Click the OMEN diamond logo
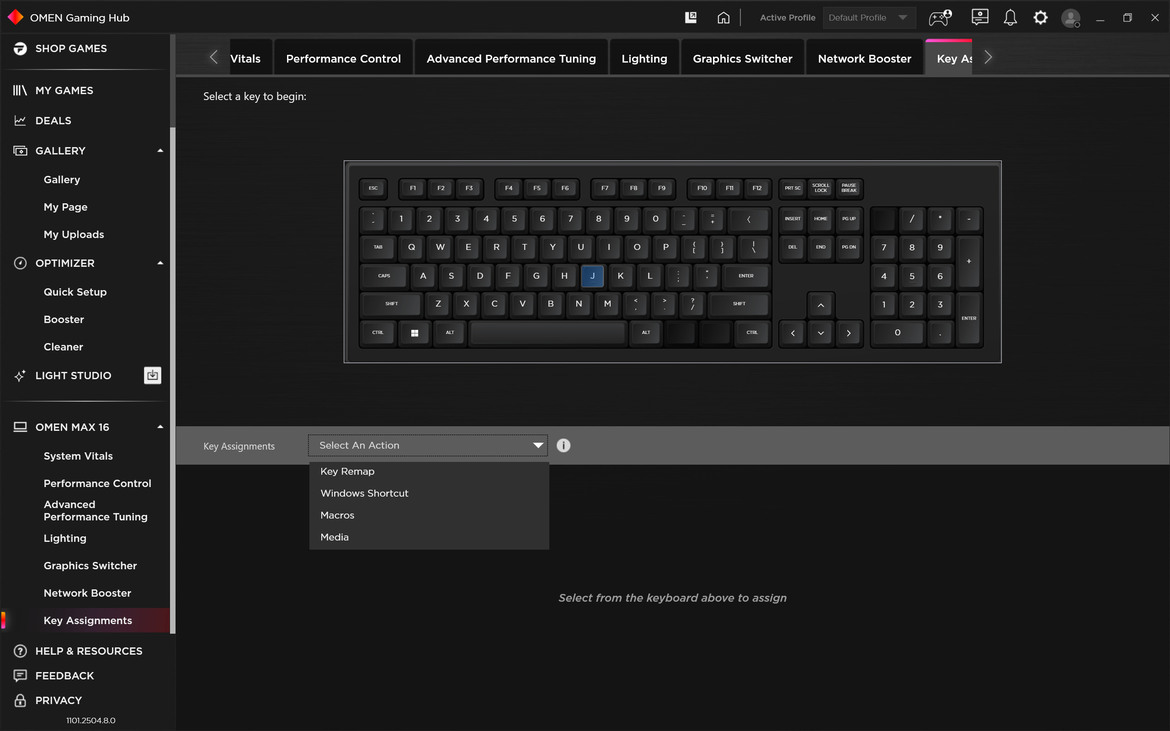This screenshot has width=1170, height=731. (15, 17)
